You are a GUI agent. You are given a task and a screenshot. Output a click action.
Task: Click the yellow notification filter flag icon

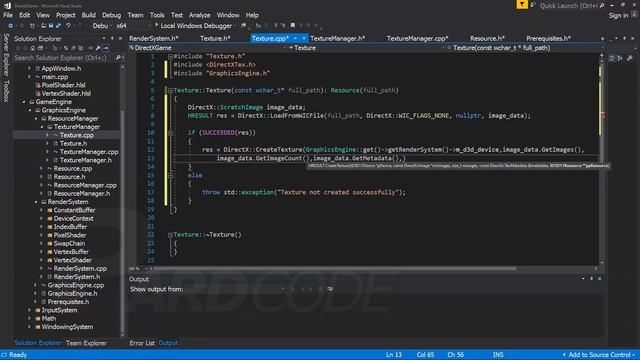[522, 4]
